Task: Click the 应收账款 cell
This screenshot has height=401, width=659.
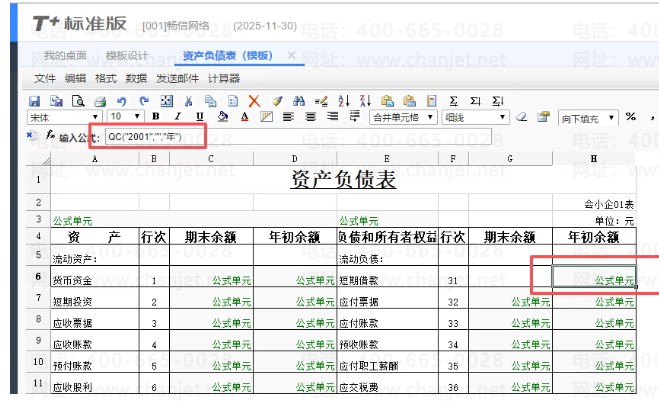Action: [95, 341]
